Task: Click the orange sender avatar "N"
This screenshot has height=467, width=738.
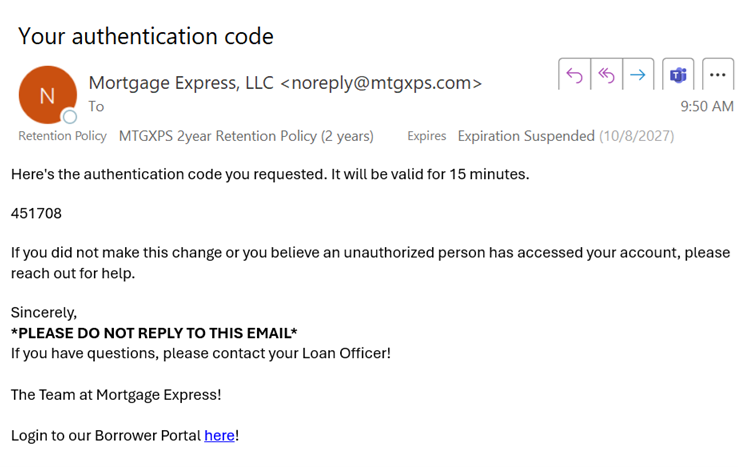Action: (x=46, y=95)
